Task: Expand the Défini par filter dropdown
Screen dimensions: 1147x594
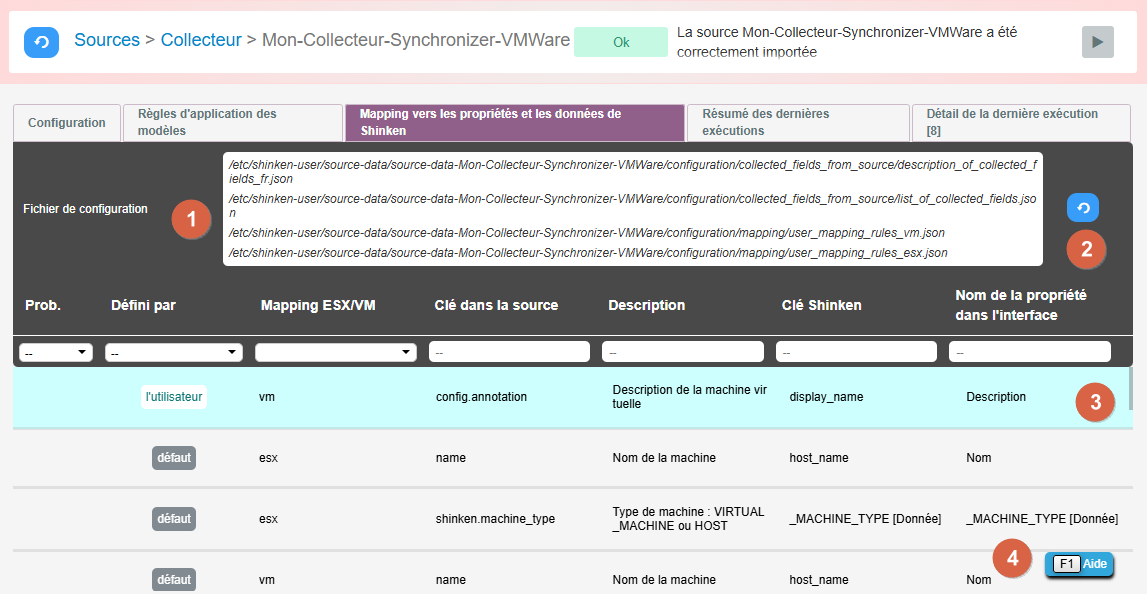Action: (174, 352)
